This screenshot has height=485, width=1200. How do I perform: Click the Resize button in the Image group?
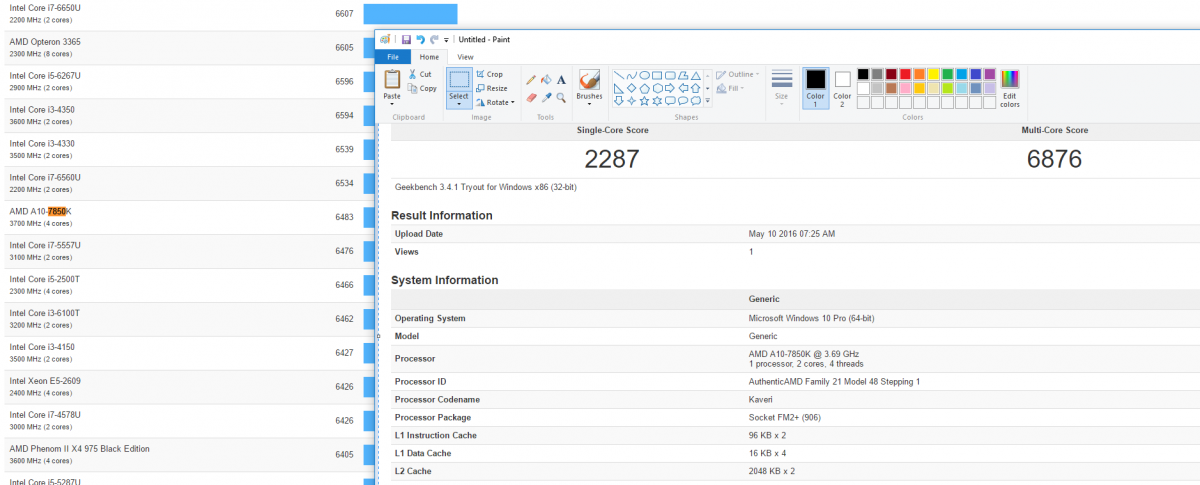coord(492,88)
